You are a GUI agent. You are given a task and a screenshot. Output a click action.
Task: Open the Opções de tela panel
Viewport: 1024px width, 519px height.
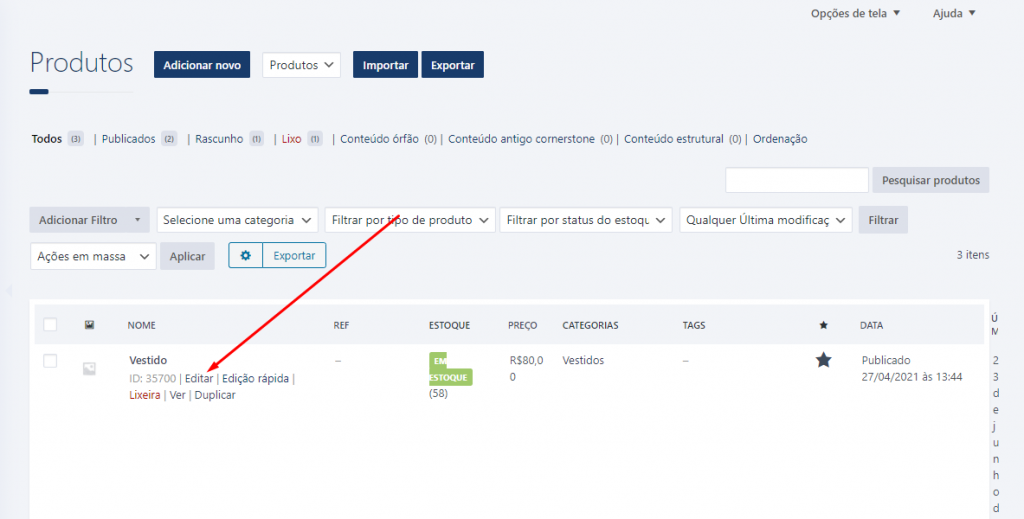point(856,13)
